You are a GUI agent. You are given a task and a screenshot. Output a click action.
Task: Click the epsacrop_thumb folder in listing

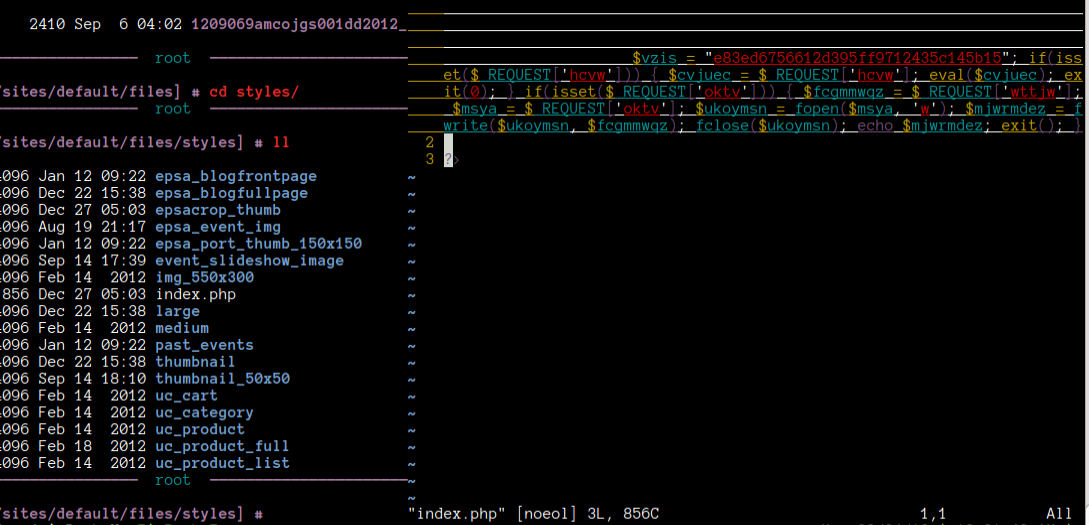pos(218,210)
